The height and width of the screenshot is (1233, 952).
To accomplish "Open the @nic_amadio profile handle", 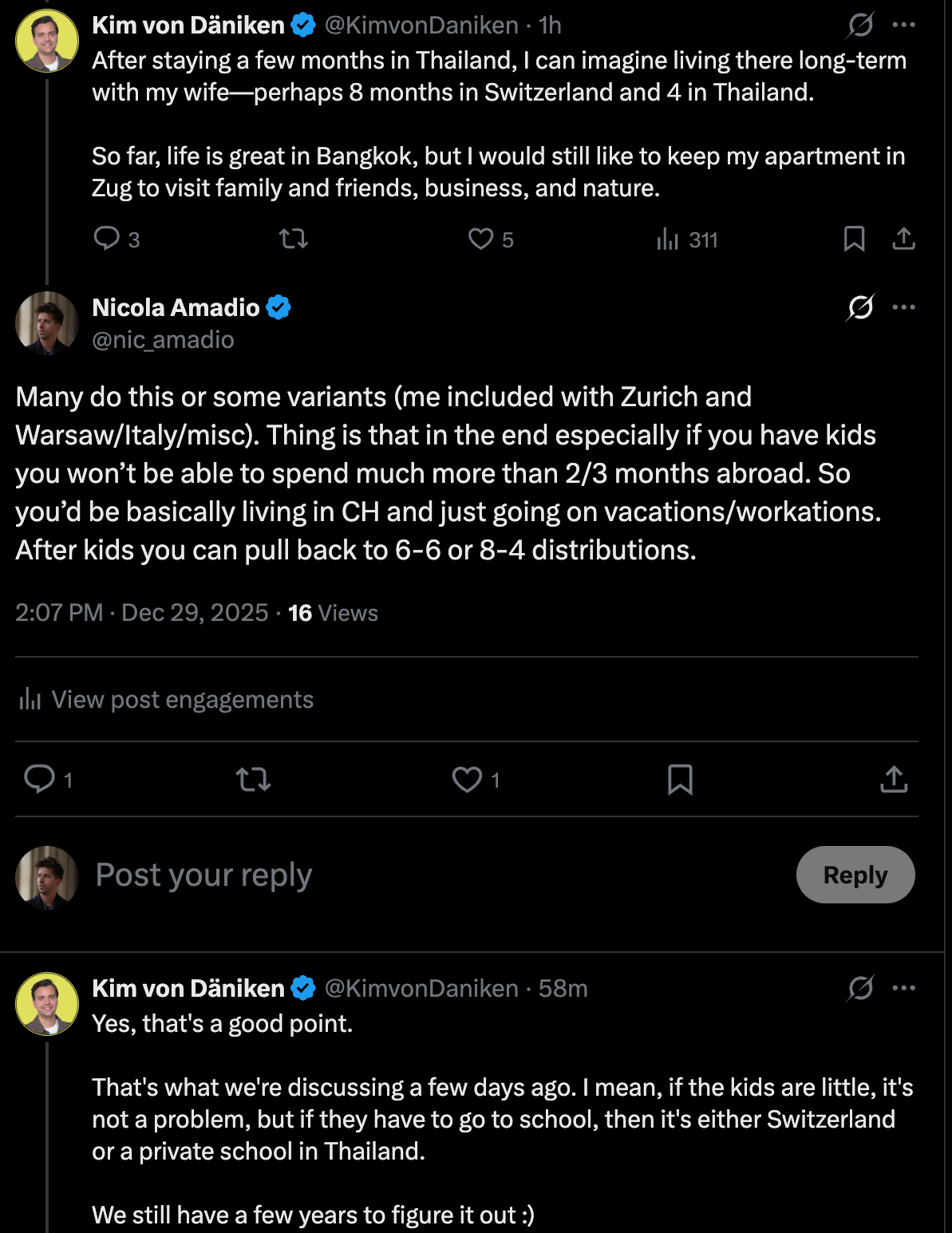I will 163,340.
